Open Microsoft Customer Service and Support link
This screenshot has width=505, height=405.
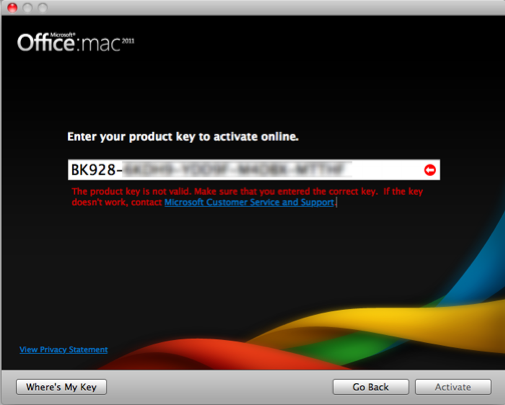pyautogui.click(x=249, y=202)
